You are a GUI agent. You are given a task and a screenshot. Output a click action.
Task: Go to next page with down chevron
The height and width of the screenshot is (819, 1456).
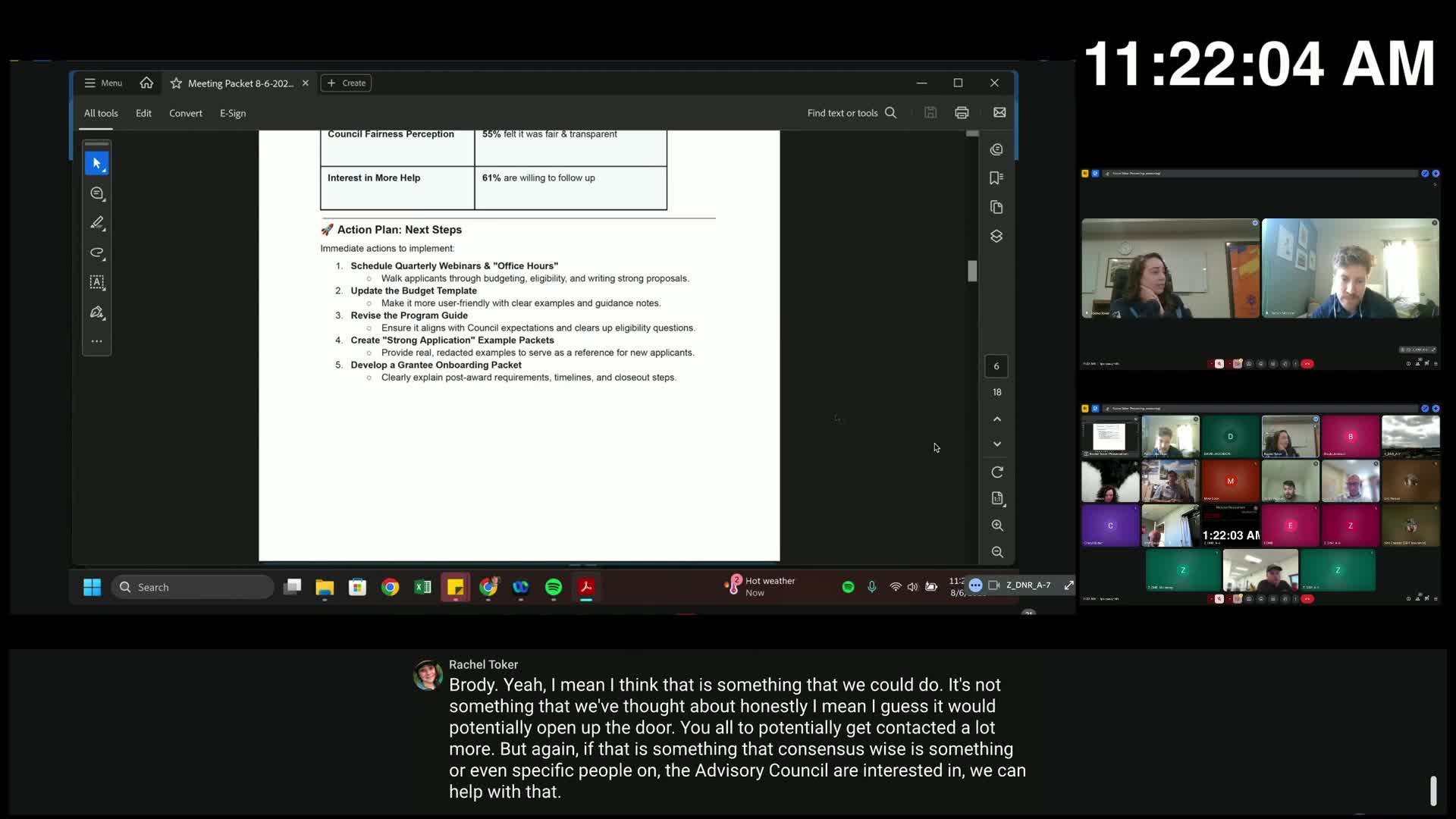997,444
